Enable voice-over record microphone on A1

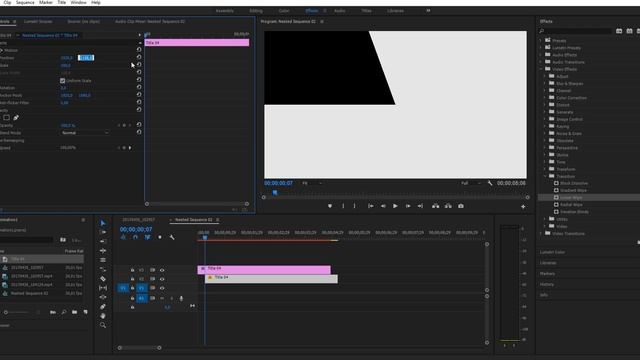point(181,298)
